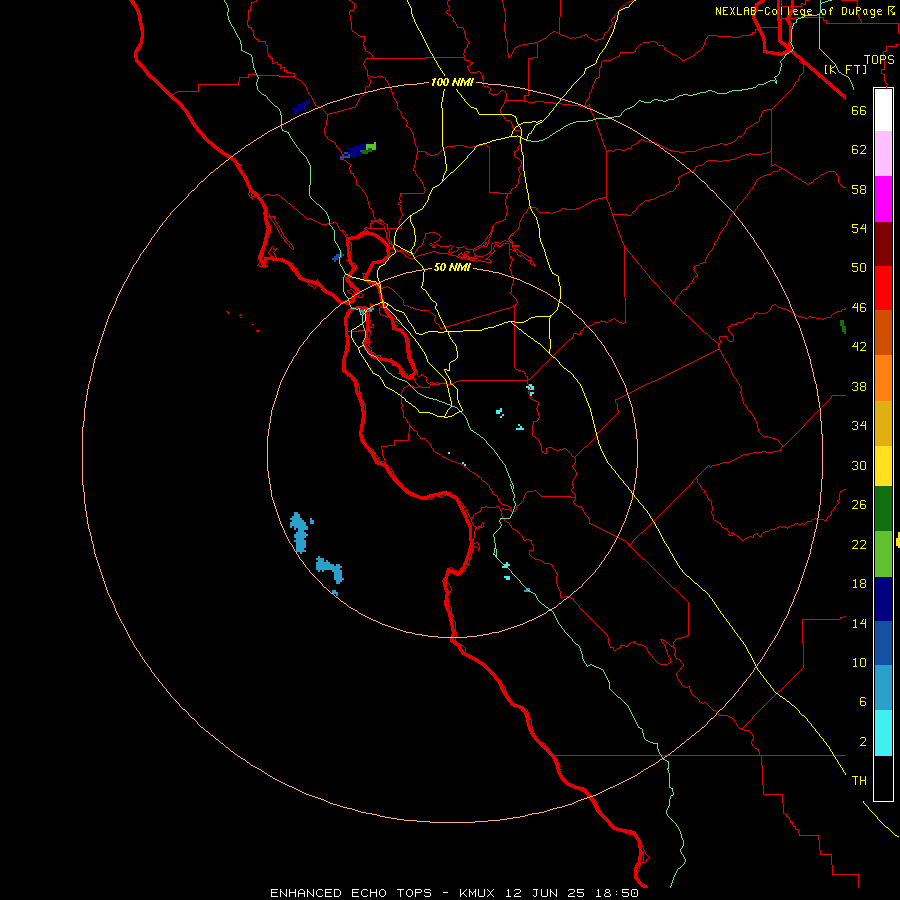Click the "[K FT]" units label
Viewport: 900px width, 900px height.
[x=845, y=69]
